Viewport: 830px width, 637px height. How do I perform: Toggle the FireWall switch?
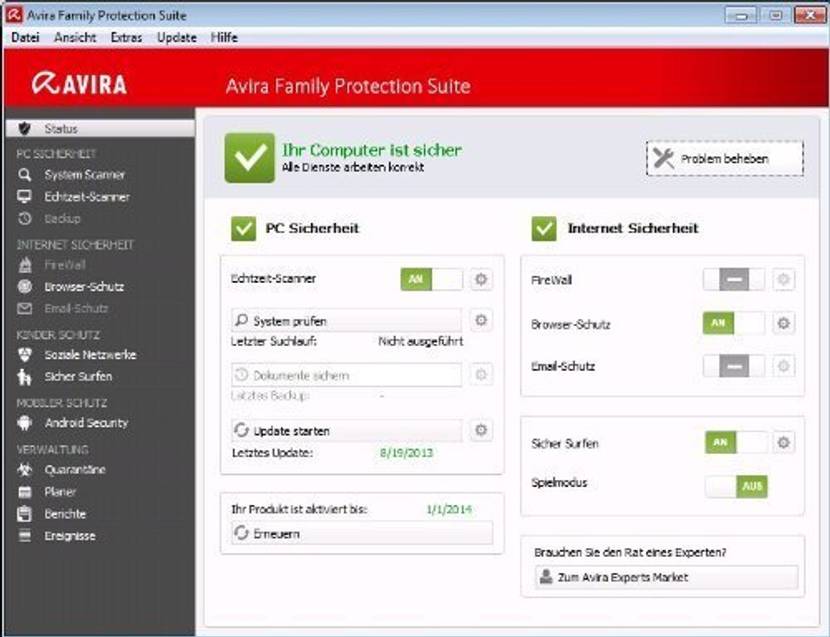pos(734,279)
